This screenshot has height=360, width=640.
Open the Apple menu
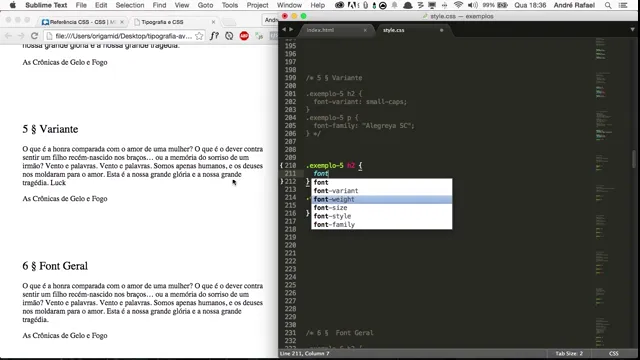[13, 5]
